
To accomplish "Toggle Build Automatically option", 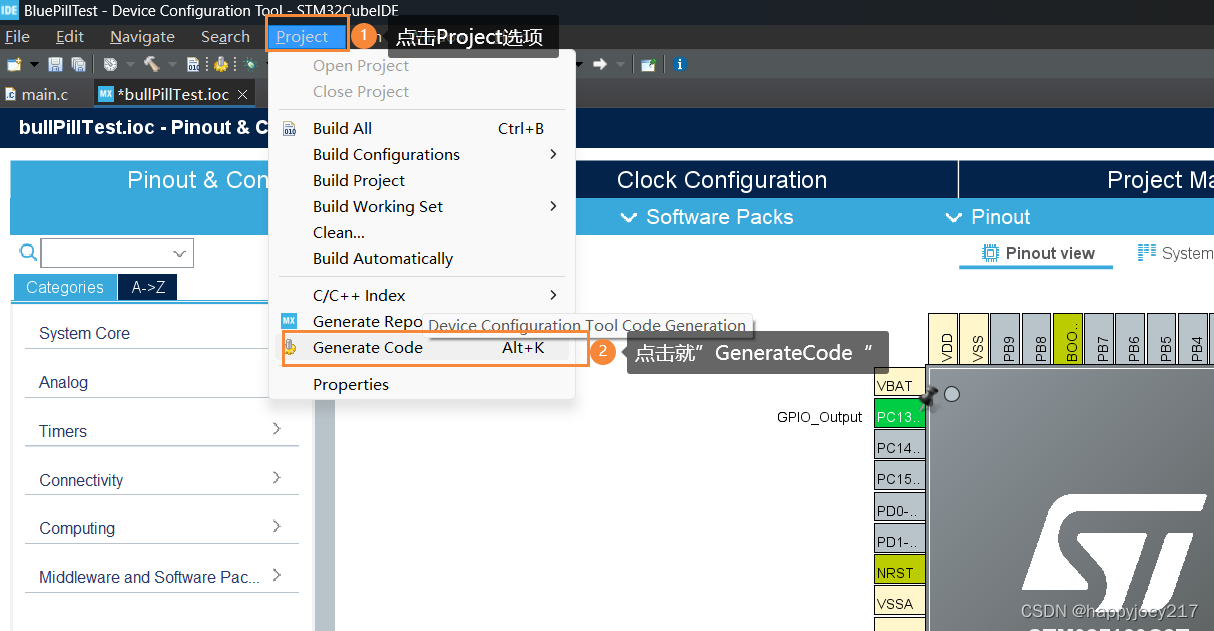I will (422, 258).
